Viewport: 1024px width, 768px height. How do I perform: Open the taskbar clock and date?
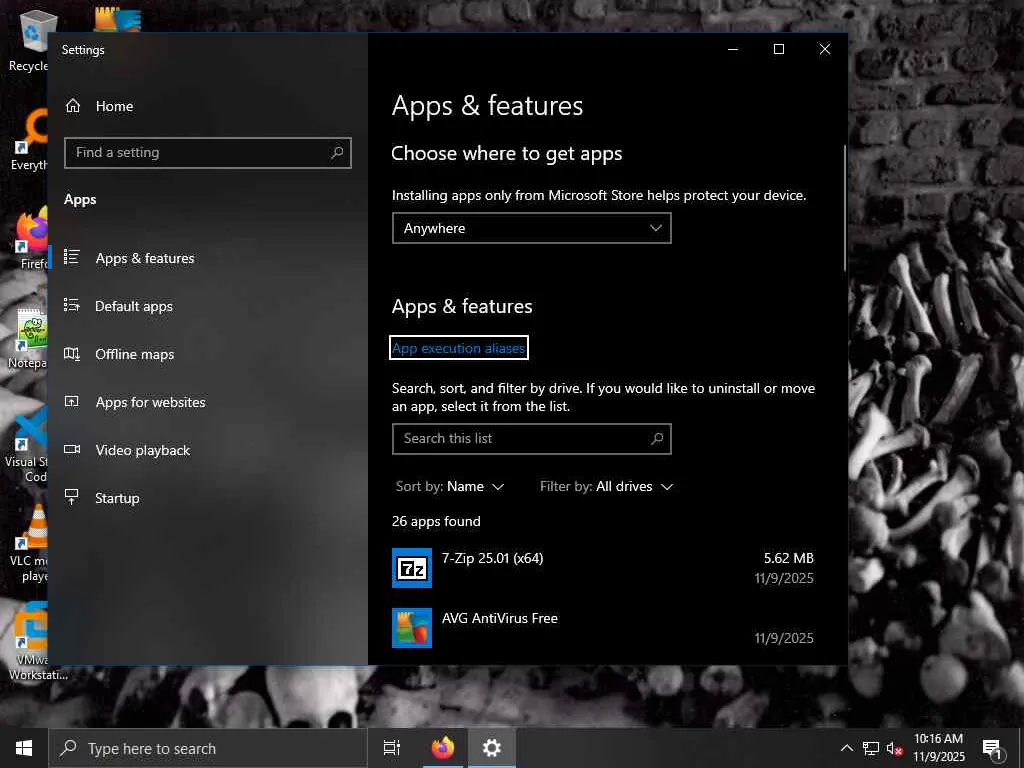pos(938,748)
